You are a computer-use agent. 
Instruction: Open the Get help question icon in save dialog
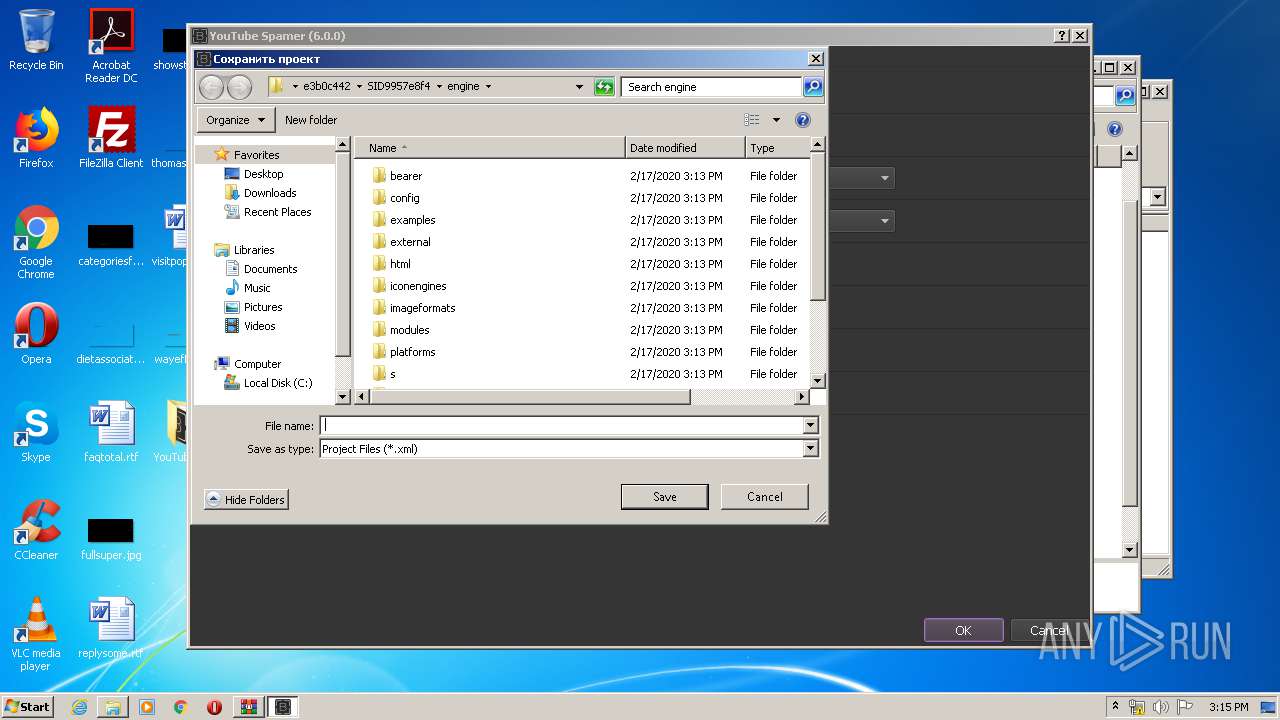[x=802, y=120]
